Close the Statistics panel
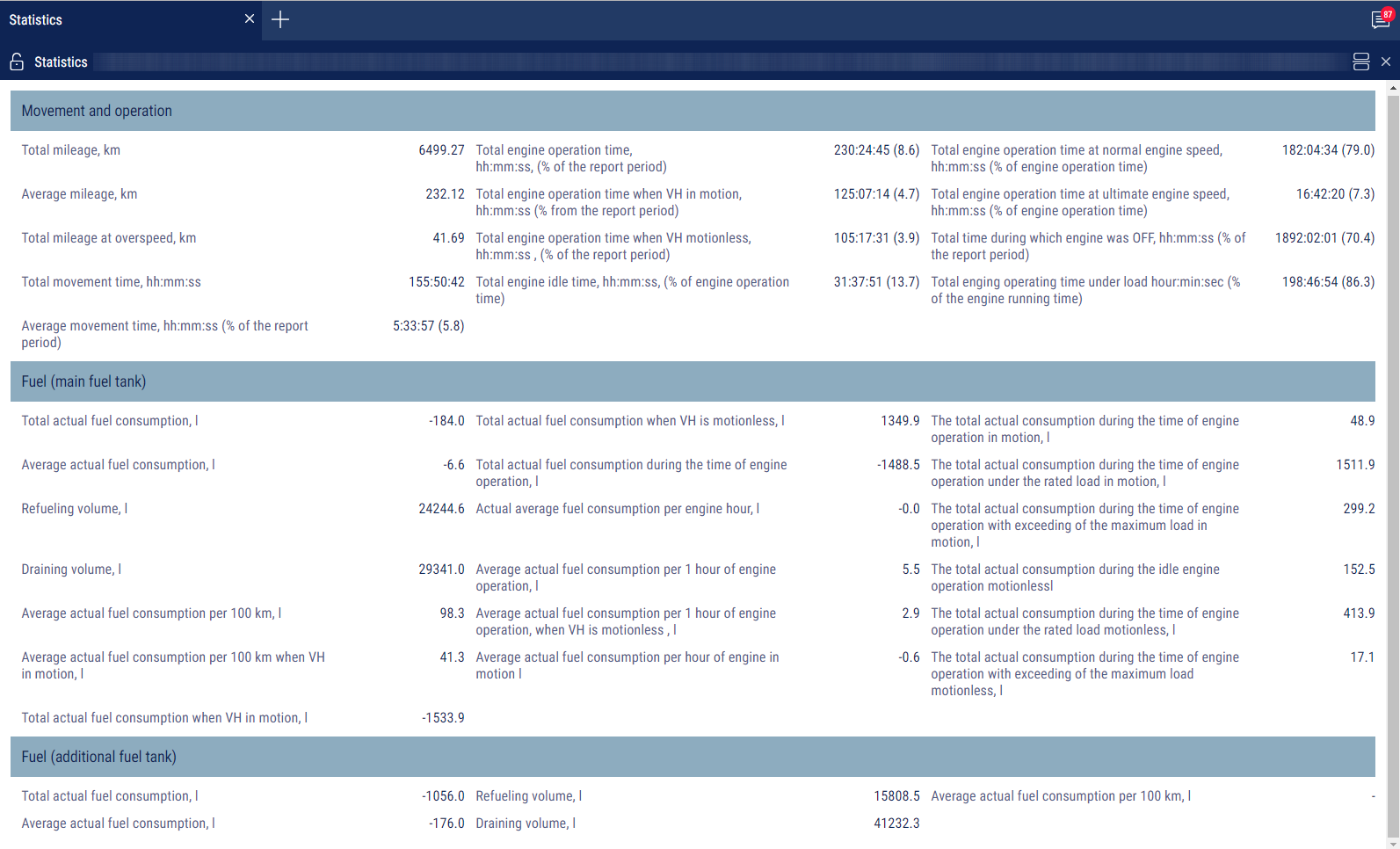 [x=1386, y=62]
